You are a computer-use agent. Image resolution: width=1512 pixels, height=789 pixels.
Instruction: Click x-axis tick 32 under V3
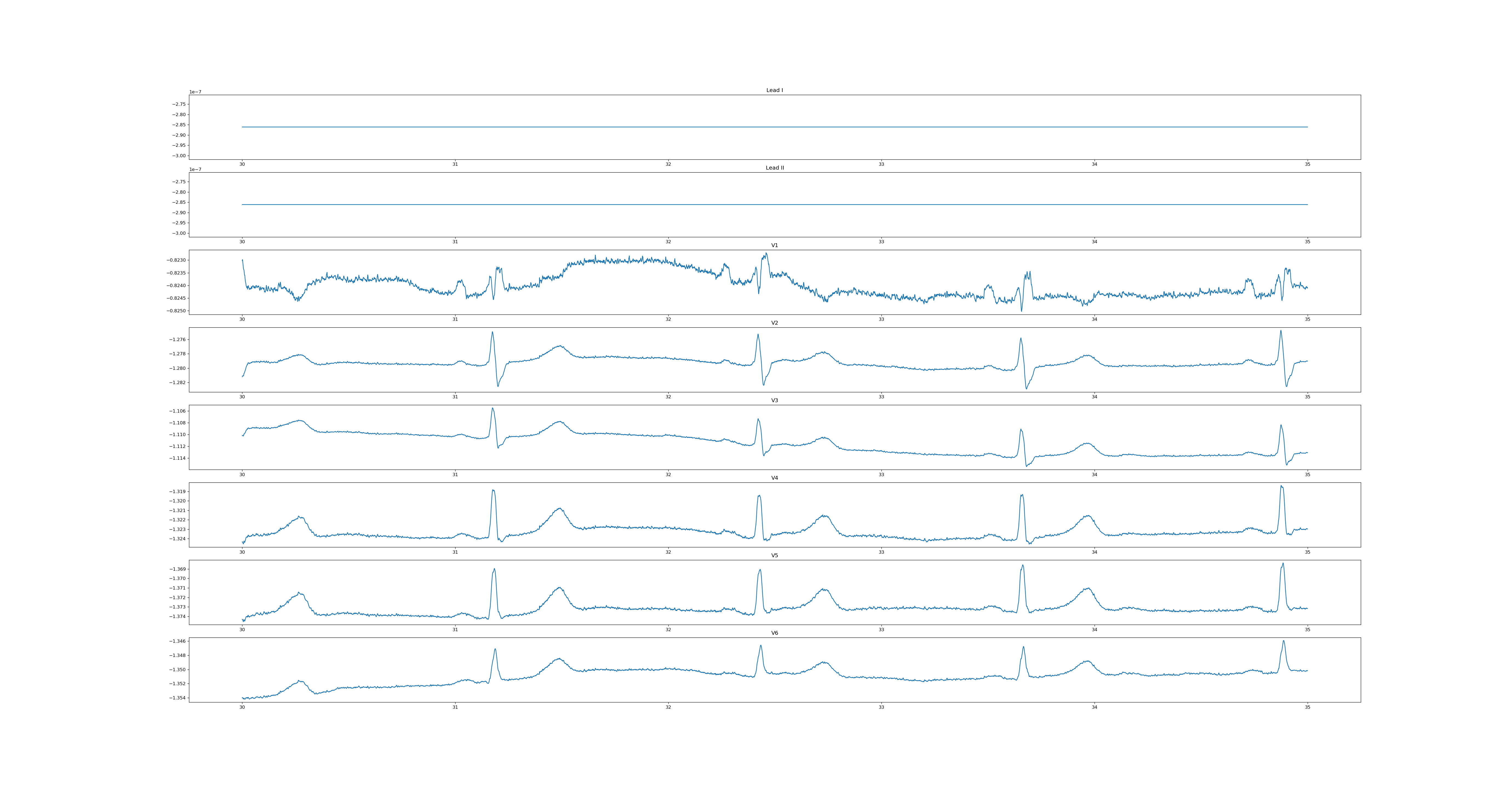coord(668,474)
